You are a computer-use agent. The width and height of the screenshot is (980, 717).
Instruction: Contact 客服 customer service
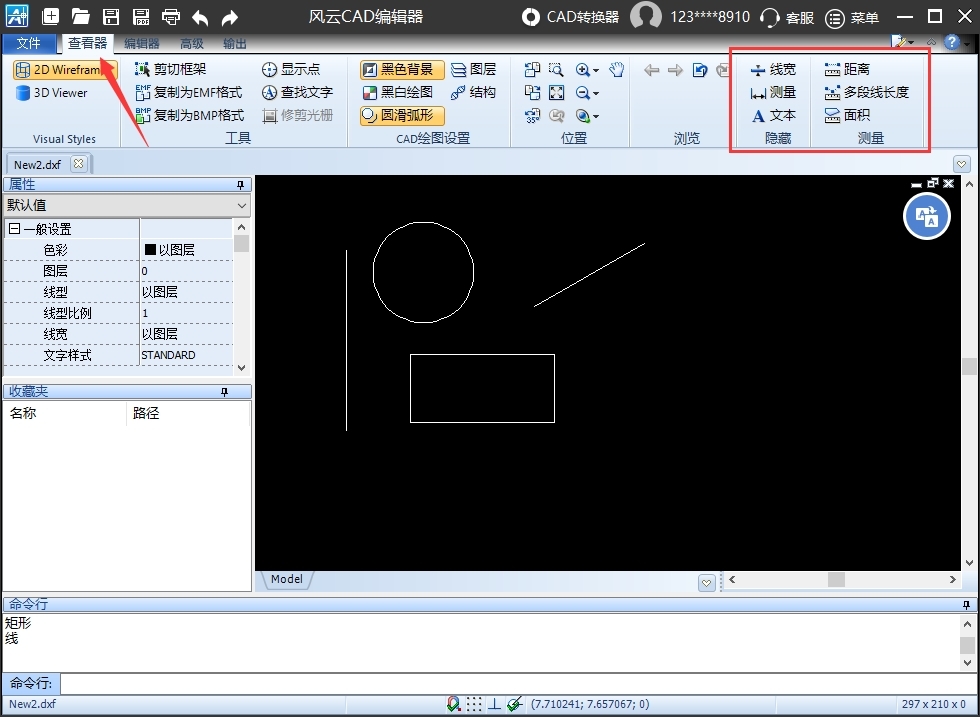788,18
